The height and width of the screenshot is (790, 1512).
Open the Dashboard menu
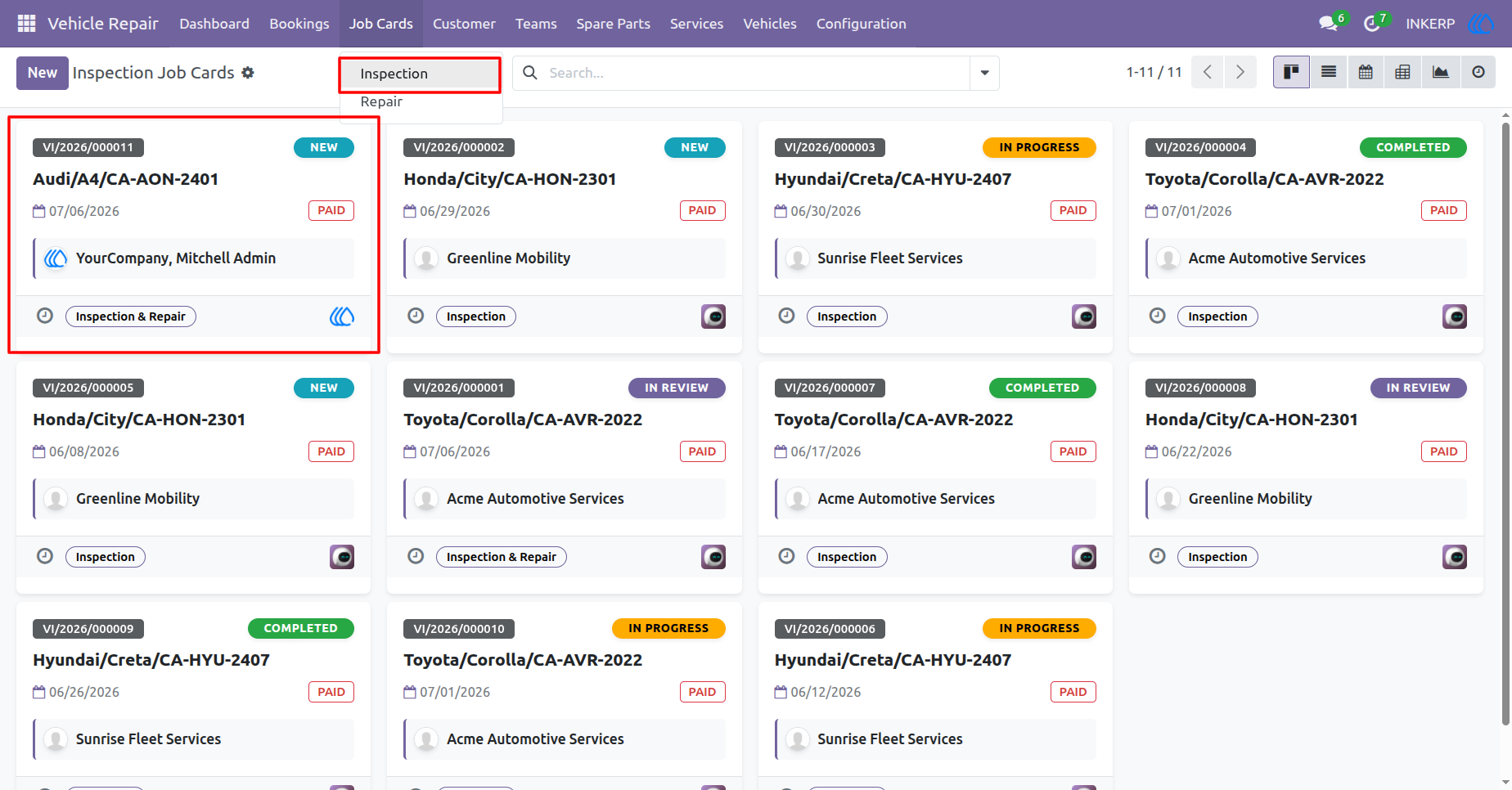tap(214, 24)
